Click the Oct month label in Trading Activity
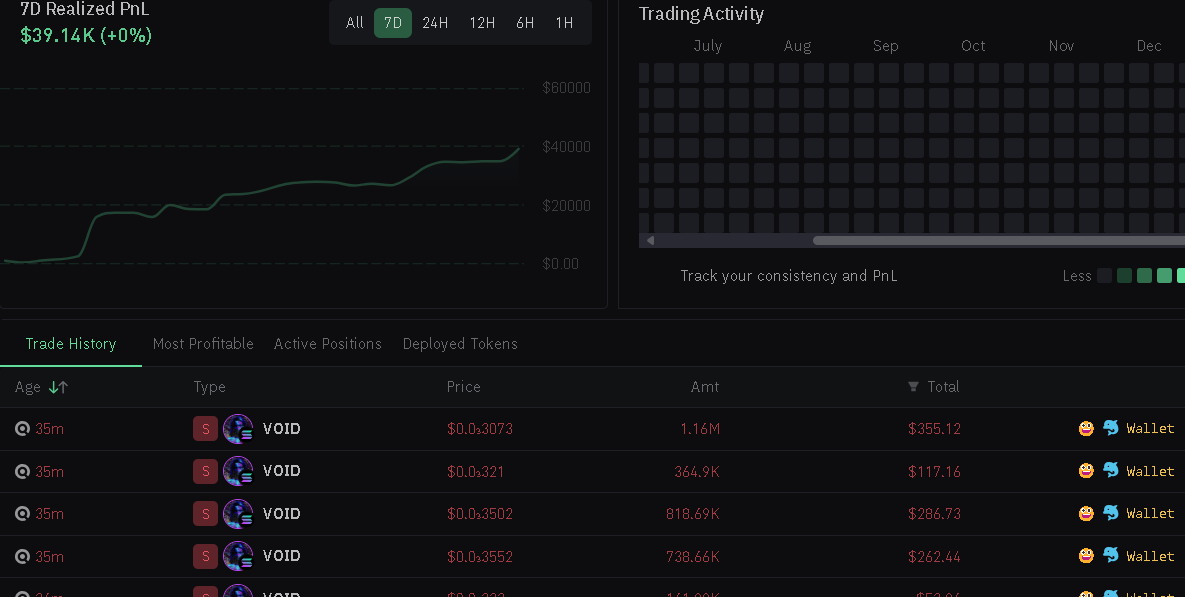Image resolution: width=1185 pixels, height=597 pixels. (x=973, y=46)
